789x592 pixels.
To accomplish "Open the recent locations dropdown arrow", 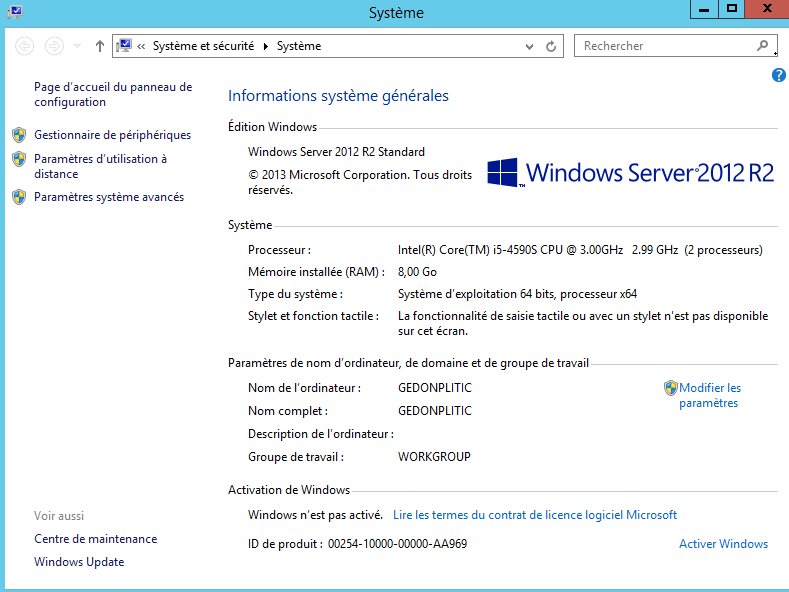I will coord(77,46).
